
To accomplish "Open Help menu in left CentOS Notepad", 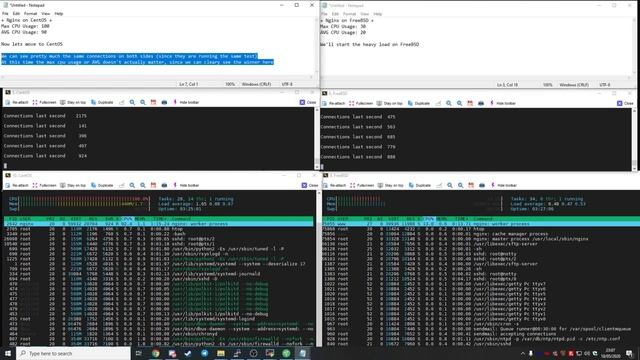I will (59, 13).
